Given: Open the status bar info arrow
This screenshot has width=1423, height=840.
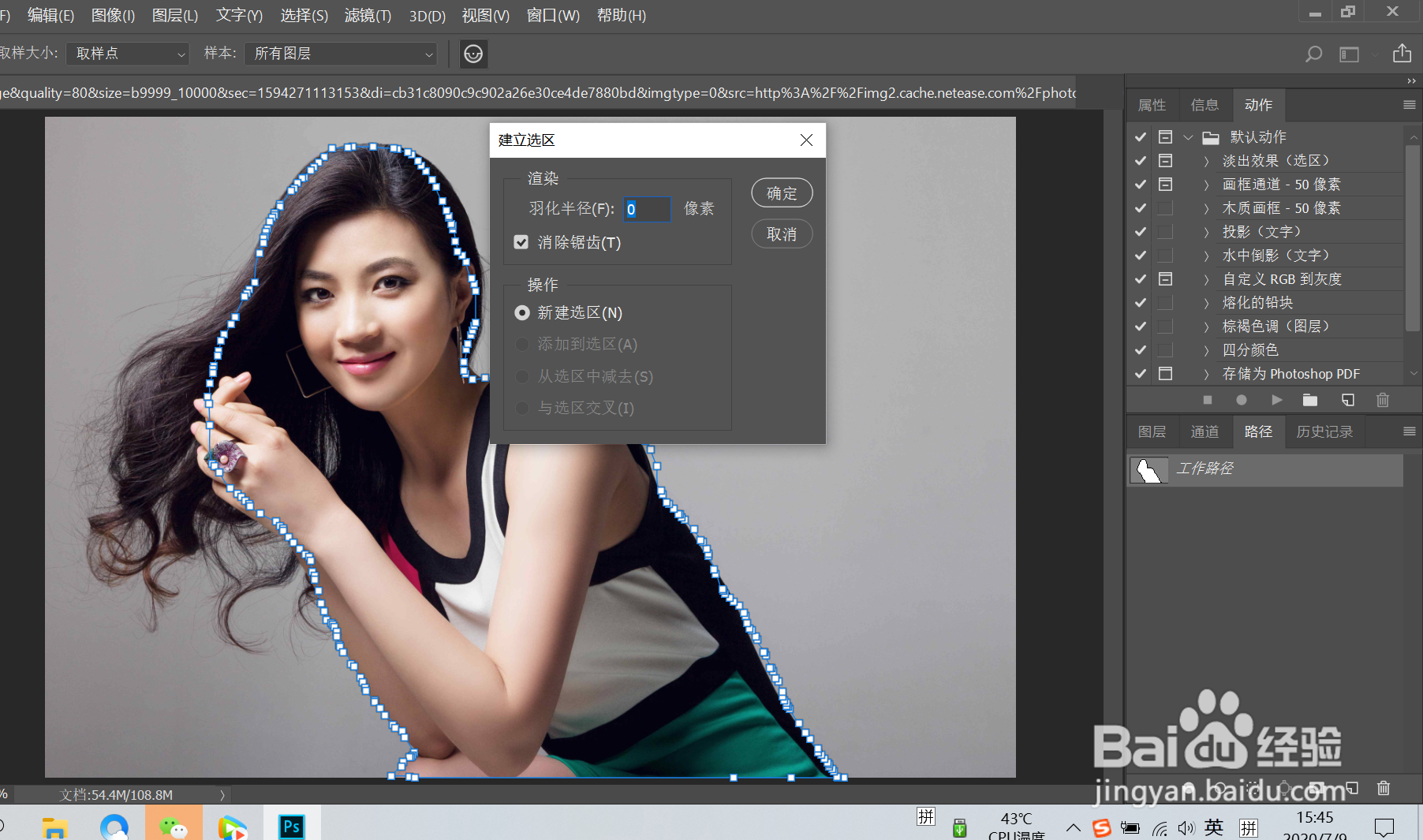Looking at the screenshot, I should point(222,795).
